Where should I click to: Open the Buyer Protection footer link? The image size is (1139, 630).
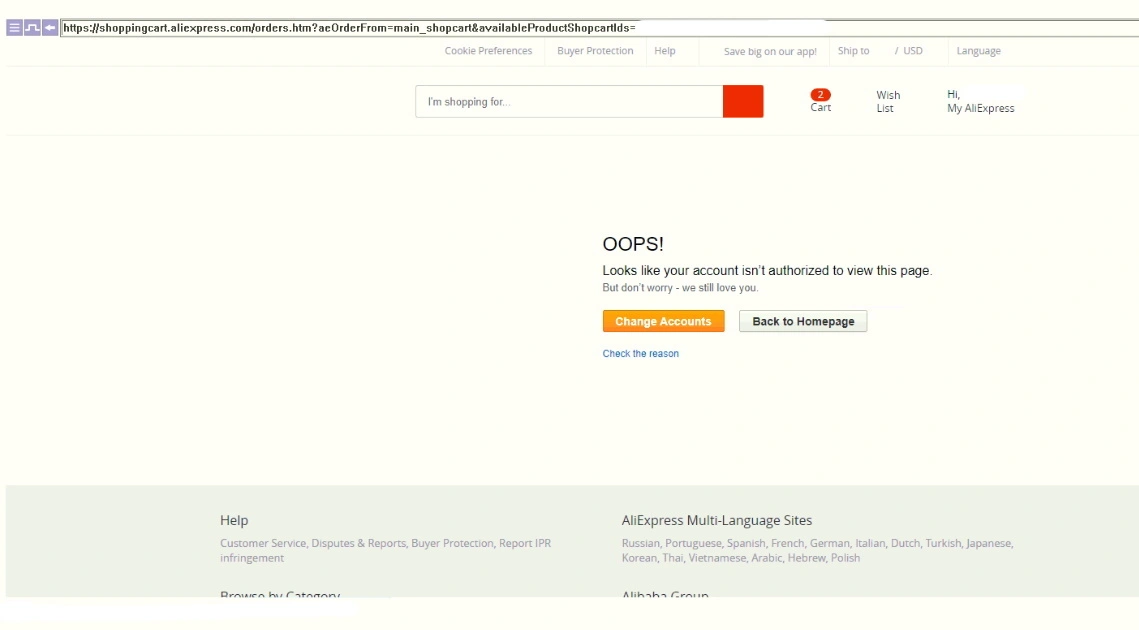452,543
